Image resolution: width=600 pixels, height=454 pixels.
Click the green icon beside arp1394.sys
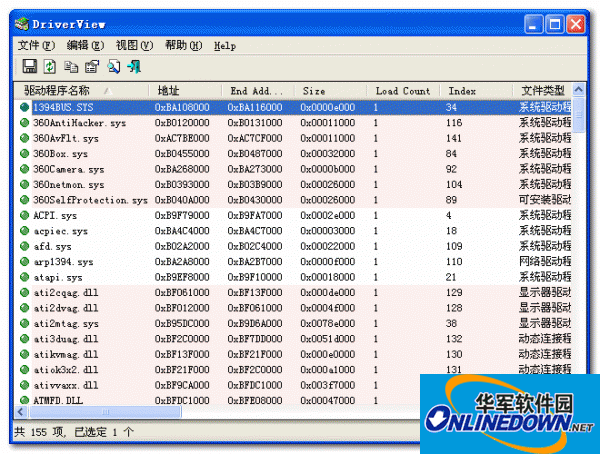(x=24, y=261)
